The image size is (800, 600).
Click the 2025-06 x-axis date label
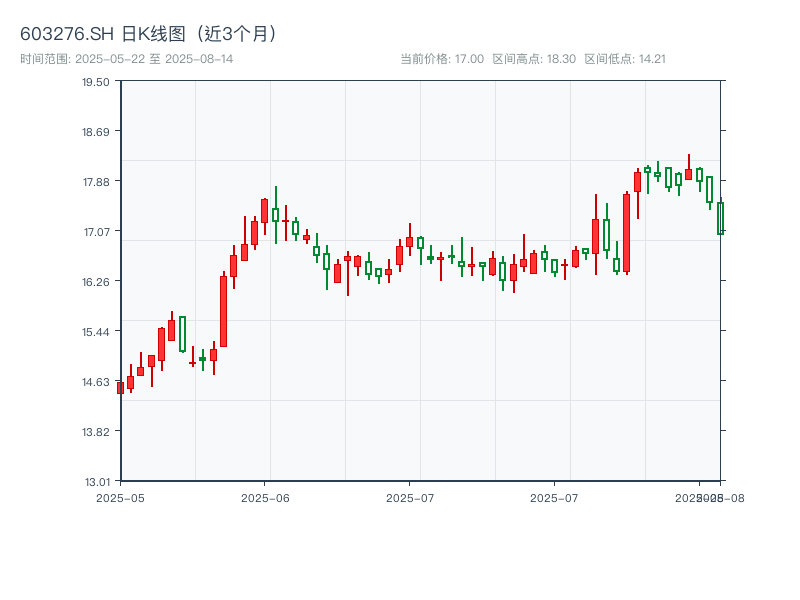pyautogui.click(x=265, y=498)
